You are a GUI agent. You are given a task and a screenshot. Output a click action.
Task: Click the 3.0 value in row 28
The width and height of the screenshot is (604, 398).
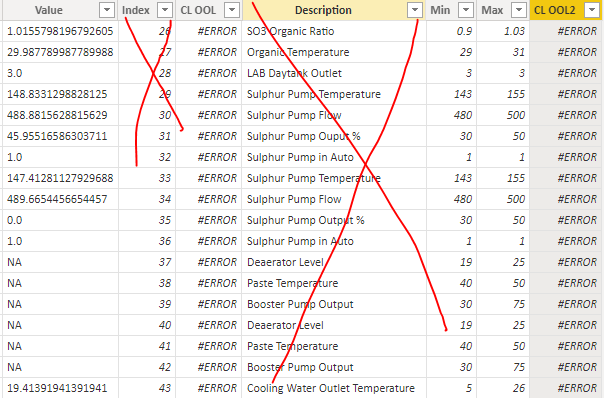[15, 73]
